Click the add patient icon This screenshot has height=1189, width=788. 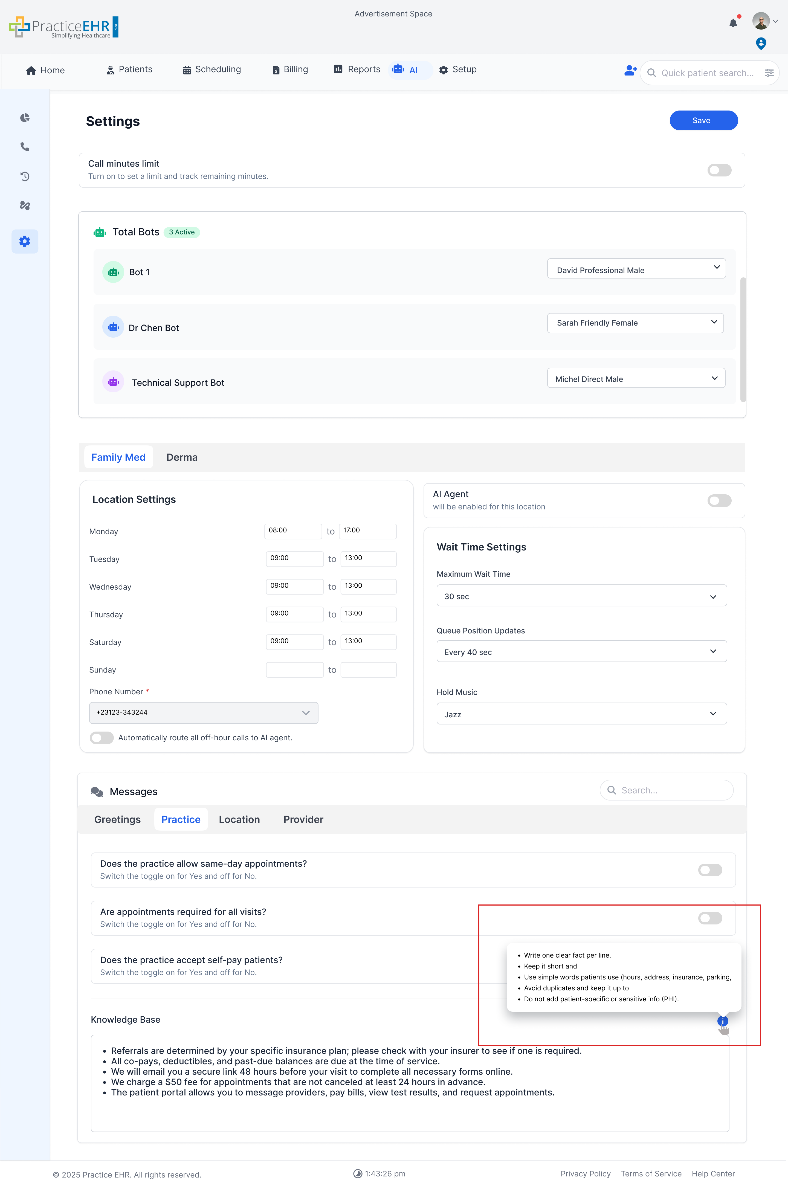(x=630, y=71)
